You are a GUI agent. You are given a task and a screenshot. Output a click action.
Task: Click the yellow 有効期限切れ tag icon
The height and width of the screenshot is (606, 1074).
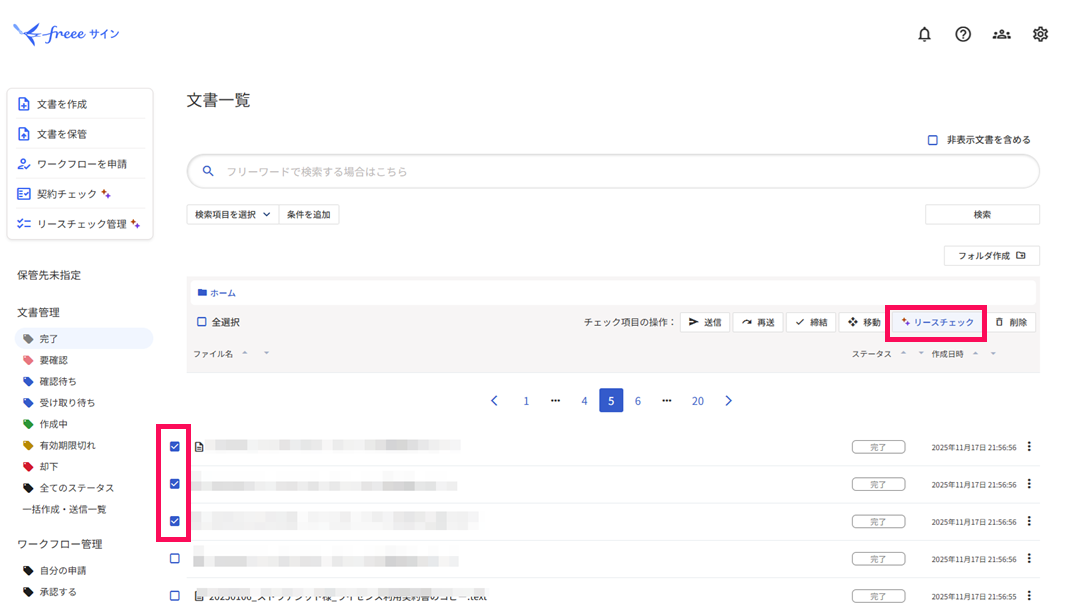(x=28, y=445)
